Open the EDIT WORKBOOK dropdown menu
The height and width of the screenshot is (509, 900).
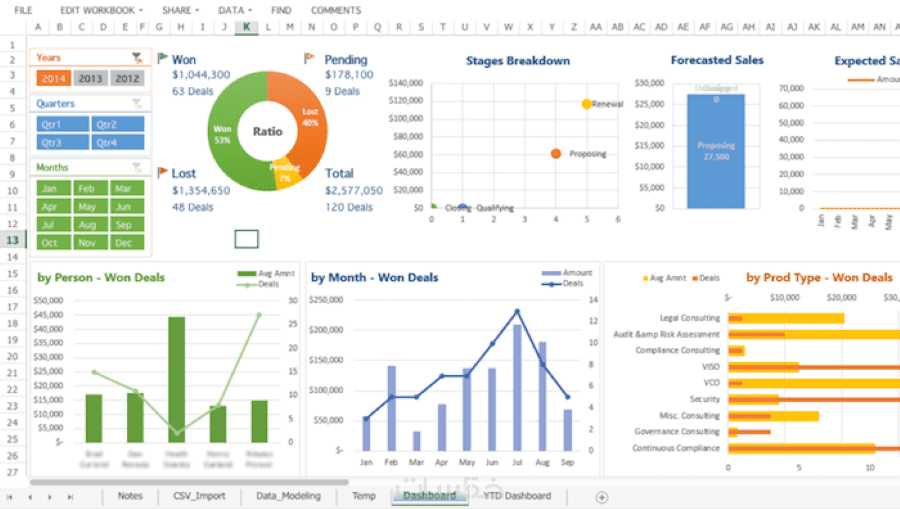coord(102,10)
